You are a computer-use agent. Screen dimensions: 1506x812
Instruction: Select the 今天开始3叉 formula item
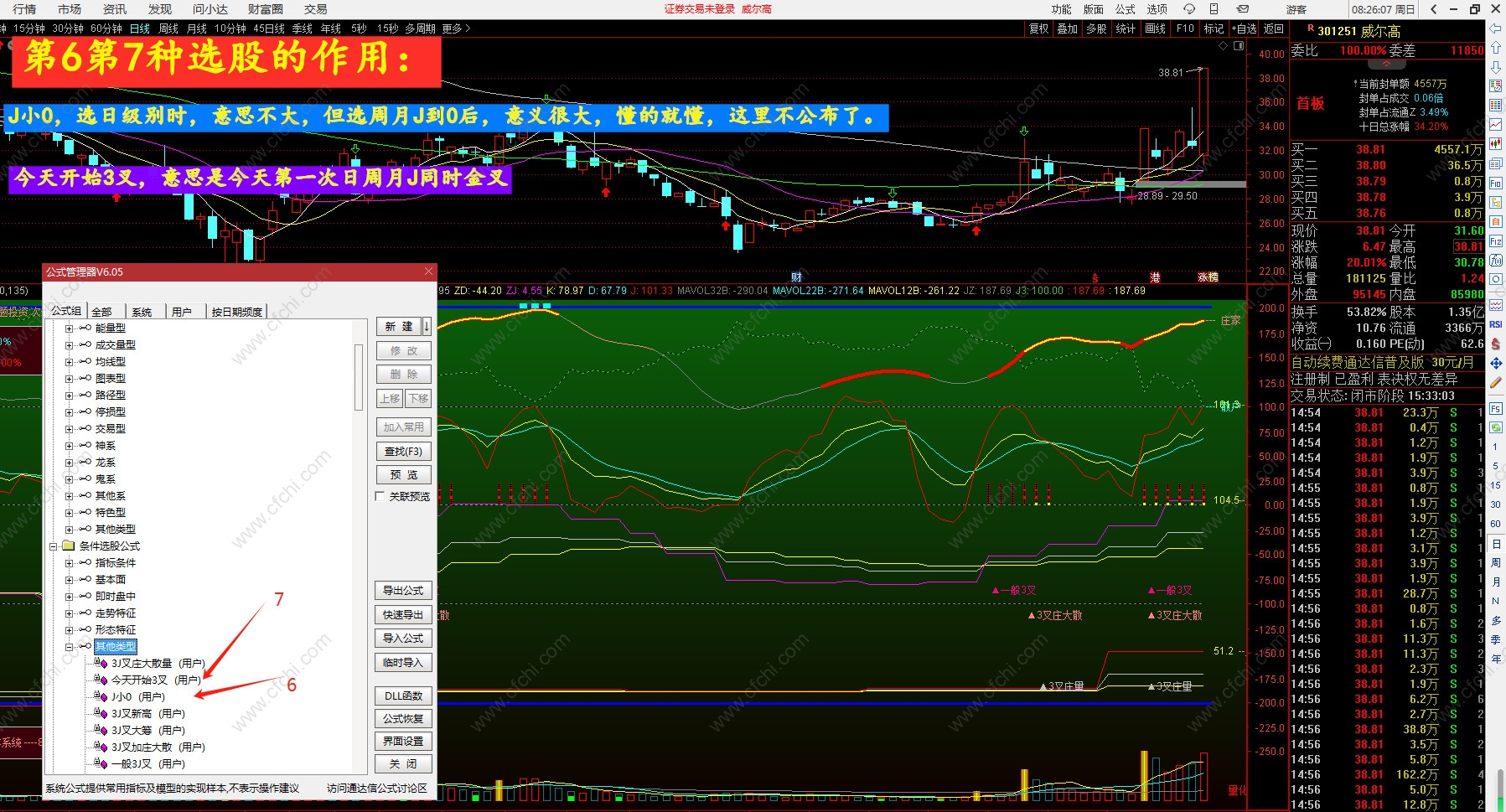point(139,680)
